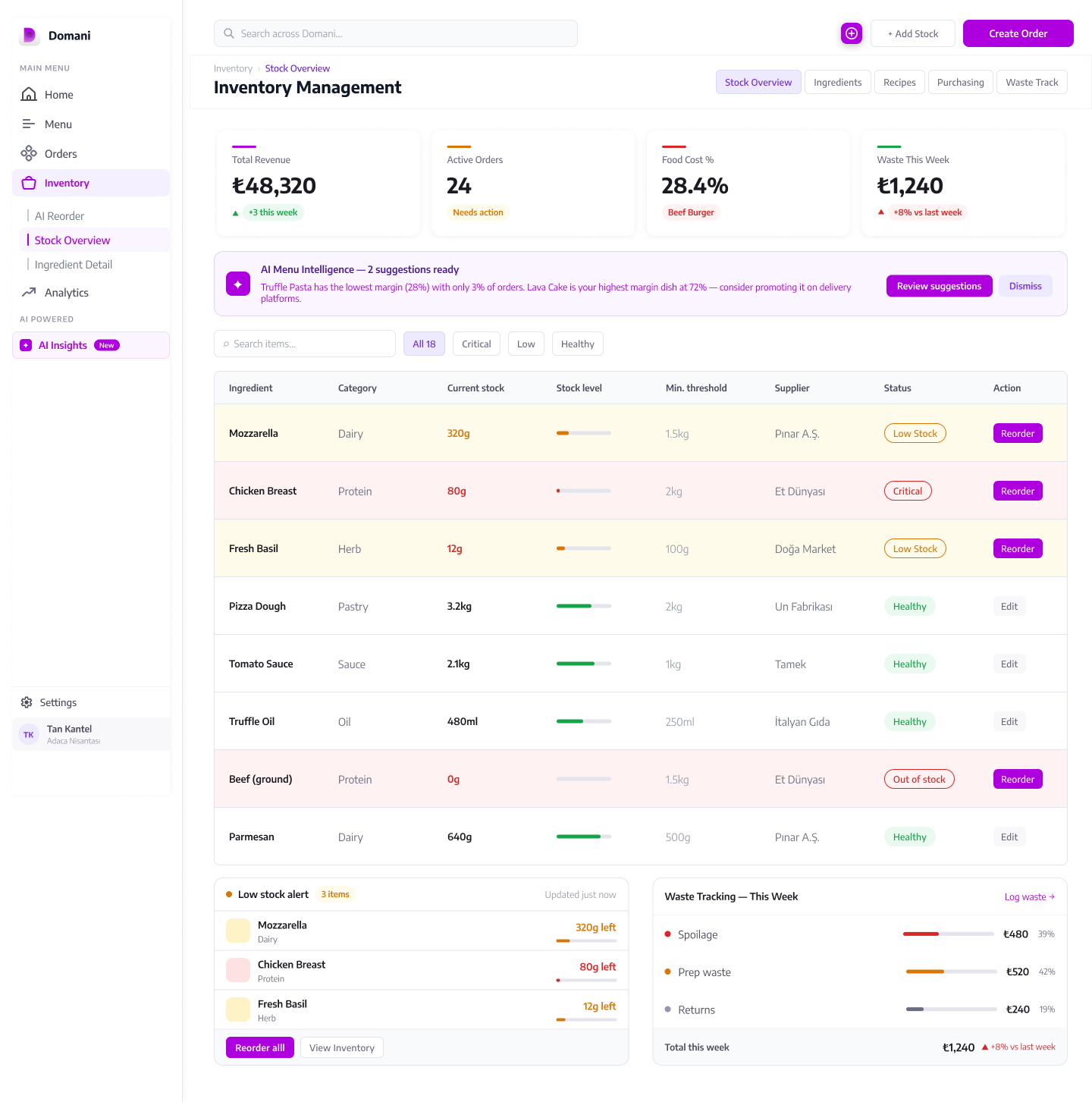
Task: Reorder Beef (ground)
Action: click(x=1018, y=779)
